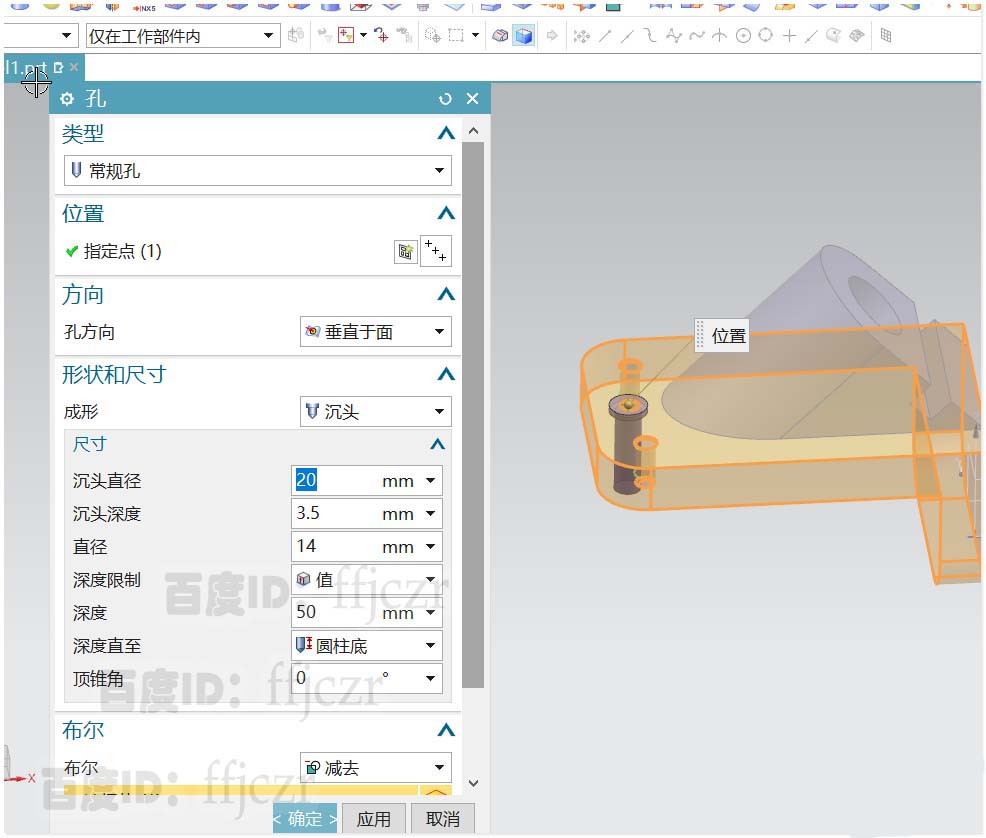986x838 pixels.
Task: Click the sketch section icon beside 指定点
Action: click(405, 252)
